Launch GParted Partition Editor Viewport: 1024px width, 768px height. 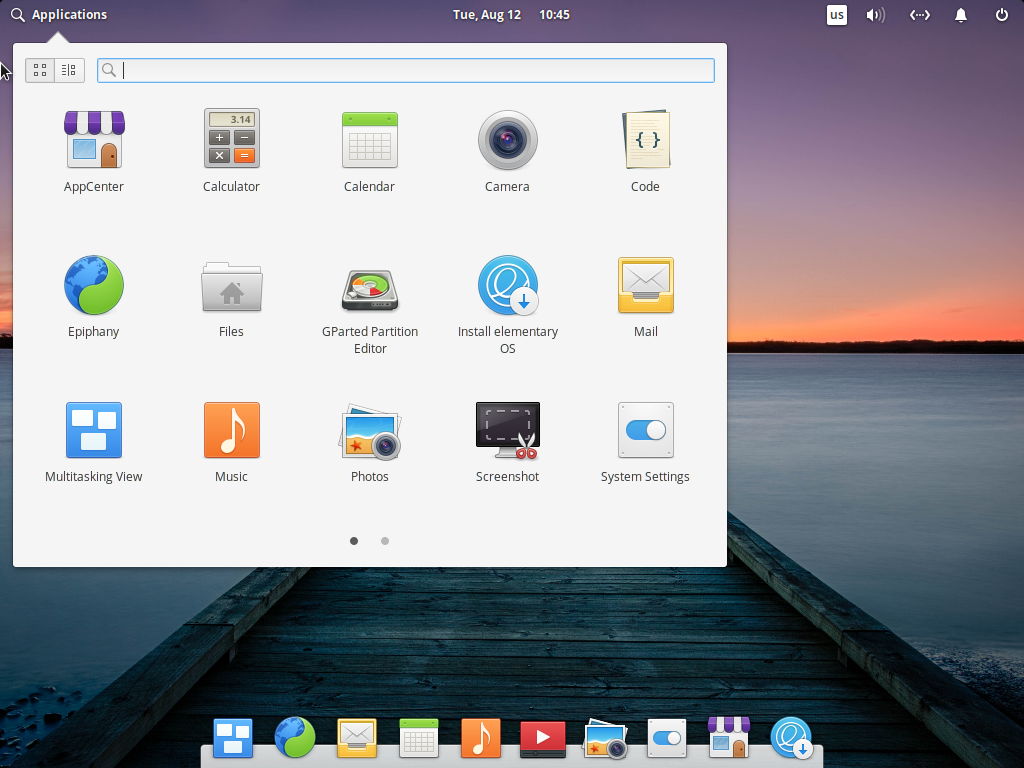pyautogui.click(x=370, y=290)
